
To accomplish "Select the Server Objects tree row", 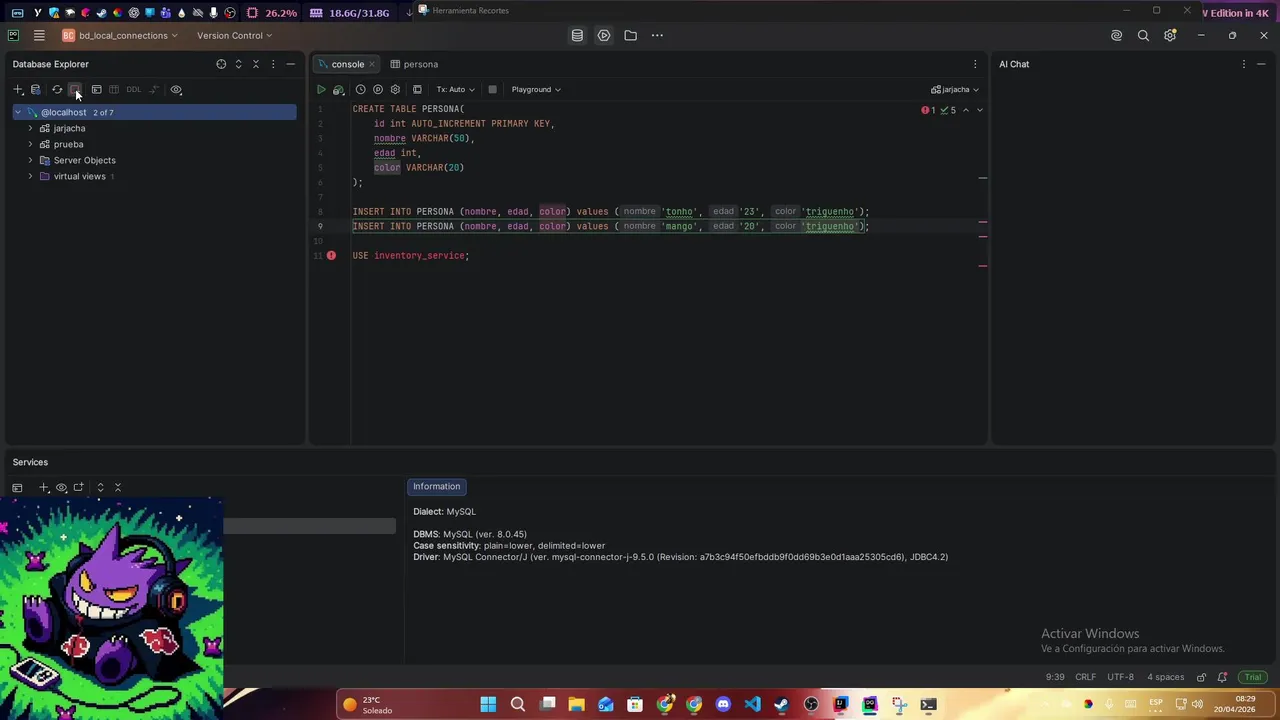I will click(154, 160).
